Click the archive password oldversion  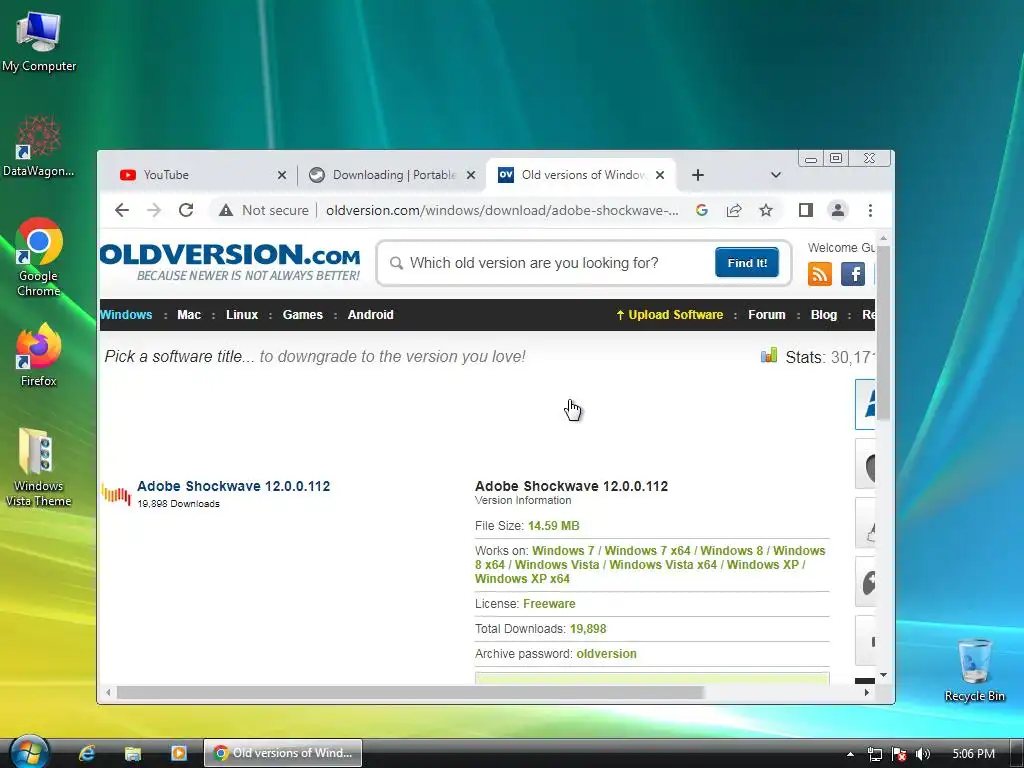(x=606, y=654)
